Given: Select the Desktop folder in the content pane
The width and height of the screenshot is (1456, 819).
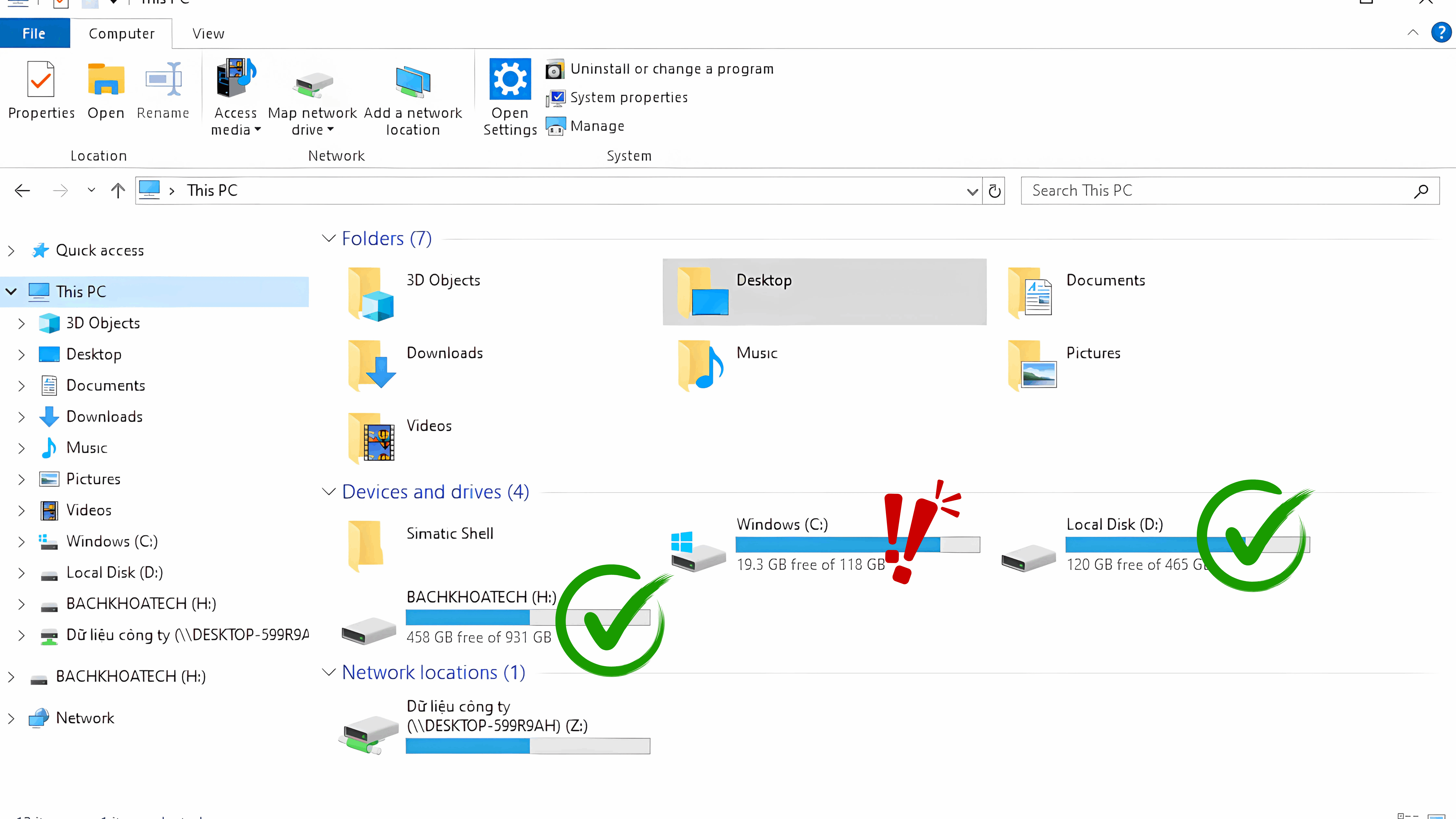Looking at the screenshot, I should [x=824, y=292].
